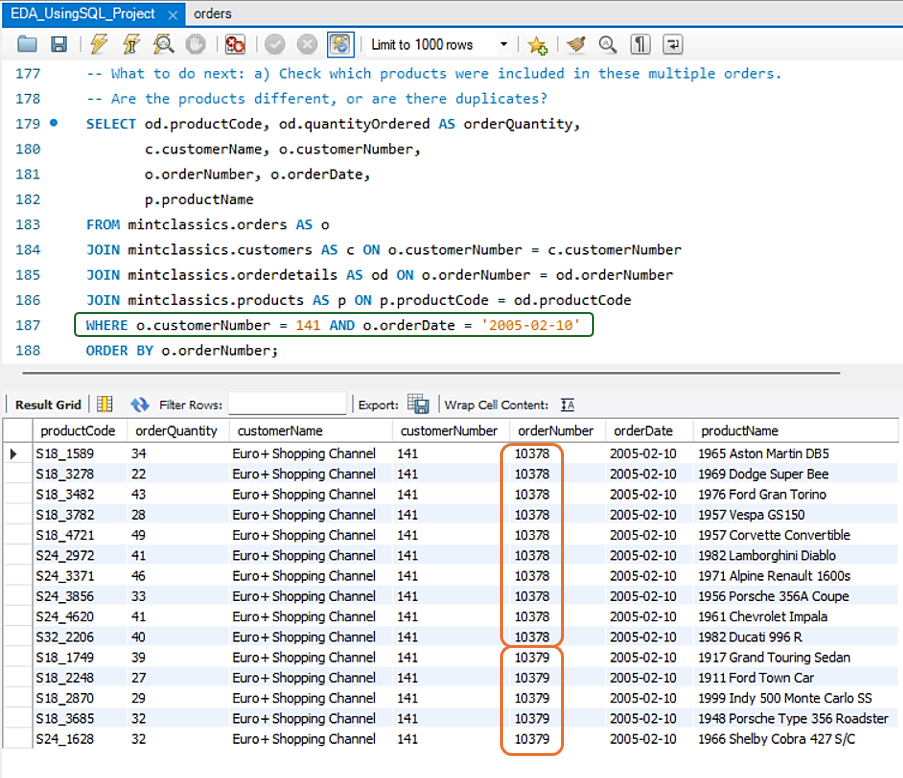Viewport: 903px width, 778px height.
Task: Toggle Wrap Cell Content icon
Action: 568,405
